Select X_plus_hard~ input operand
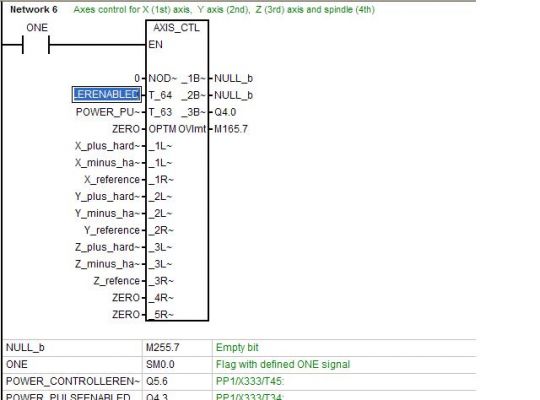The height and width of the screenshot is (400, 540). pyautogui.click(x=107, y=146)
